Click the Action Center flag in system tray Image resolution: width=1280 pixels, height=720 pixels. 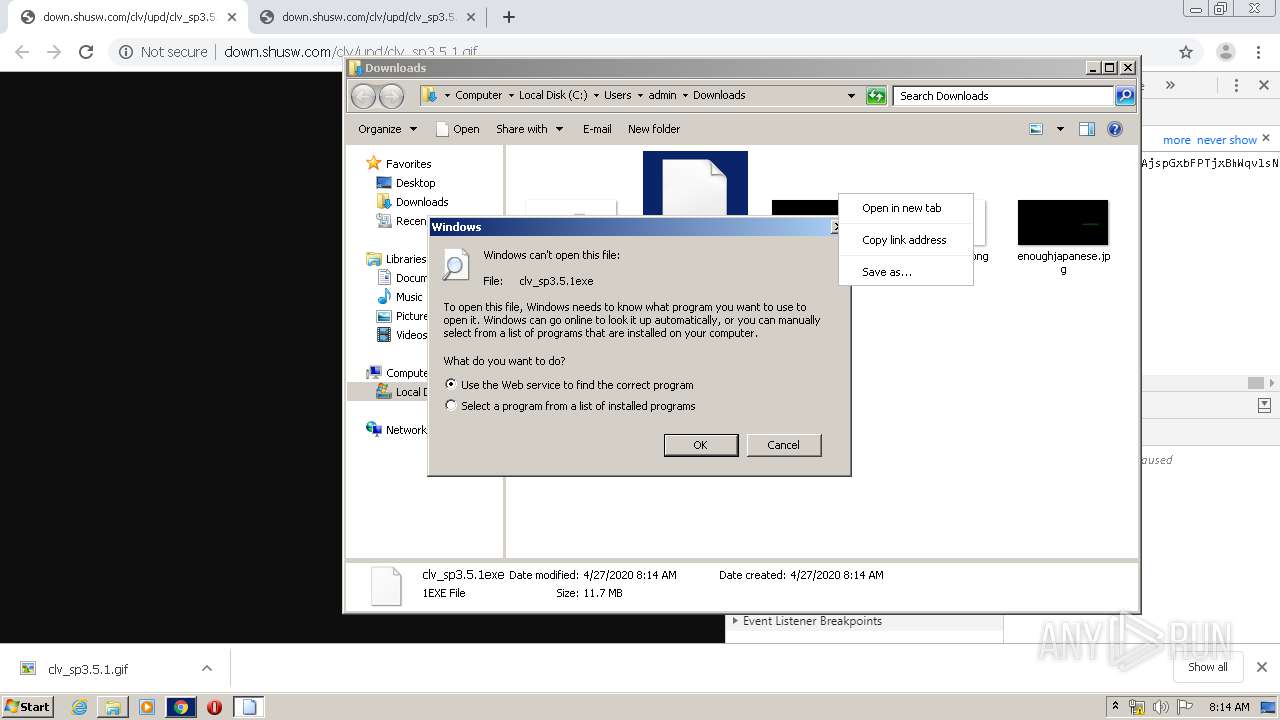[x=1184, y=707]
